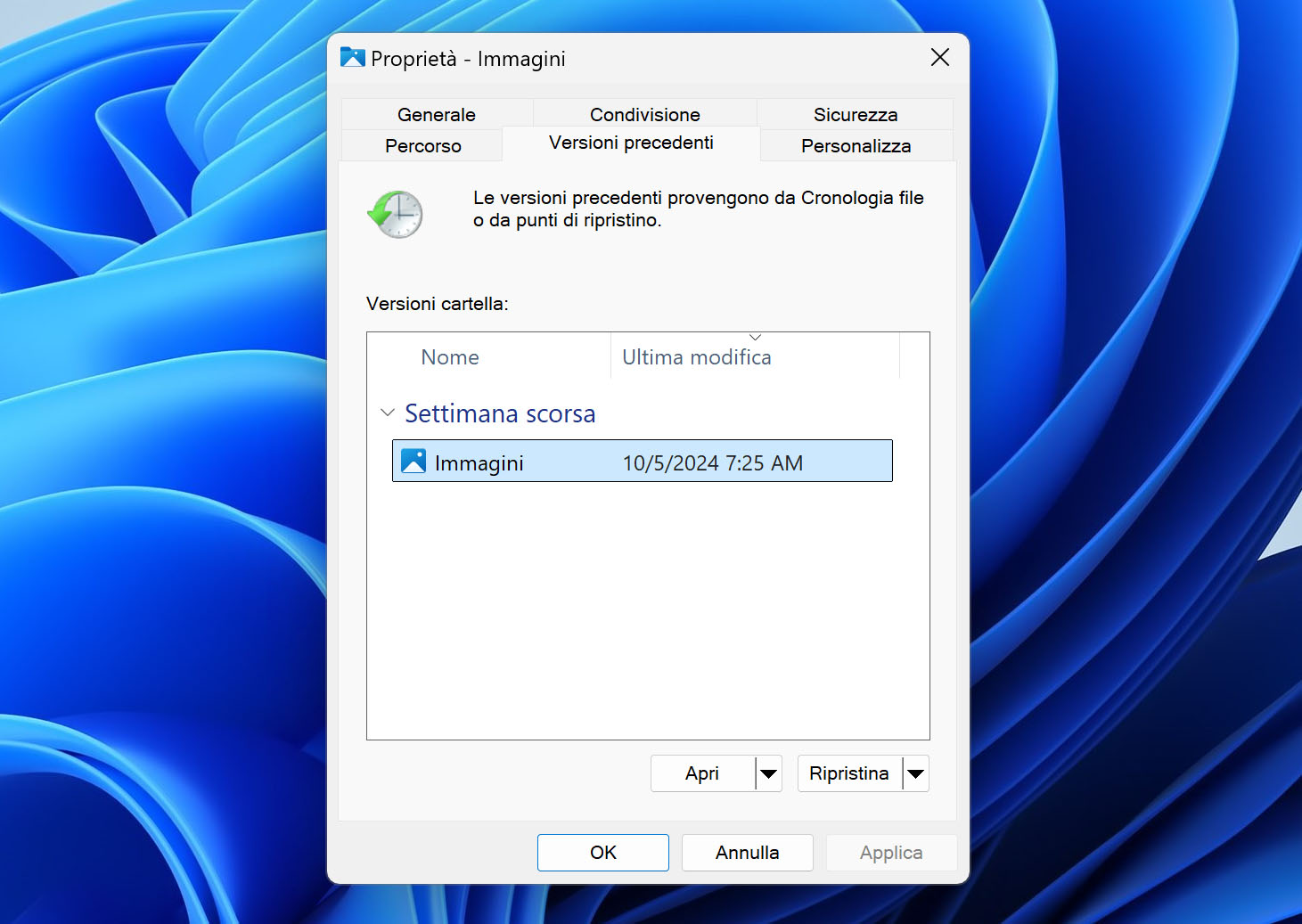Screen dimensions: 1302x924
Task: Switch to the Generale tab
Action: [x=437, y=114]
